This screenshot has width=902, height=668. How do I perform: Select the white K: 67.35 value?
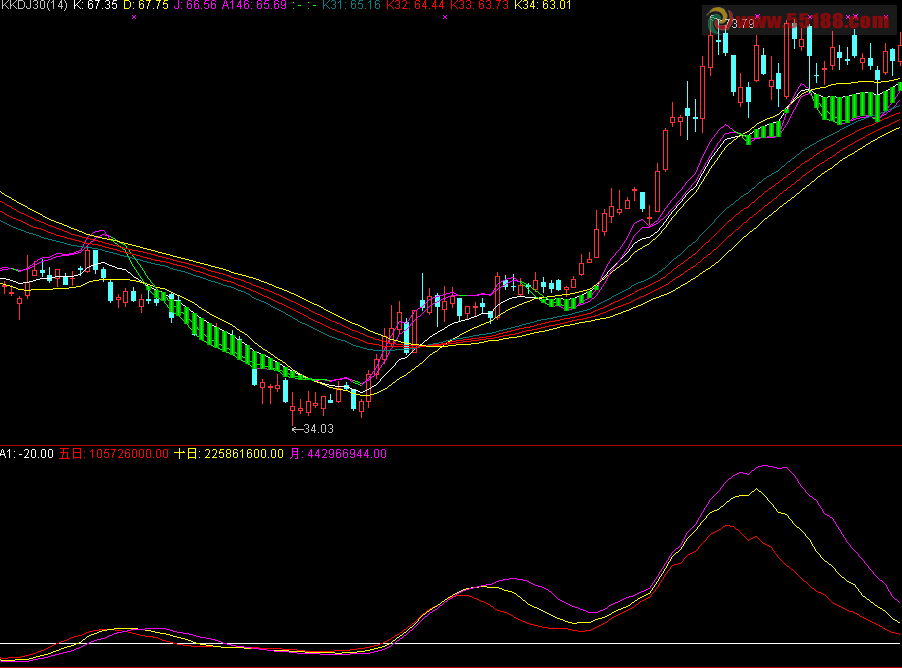(95, 5)
